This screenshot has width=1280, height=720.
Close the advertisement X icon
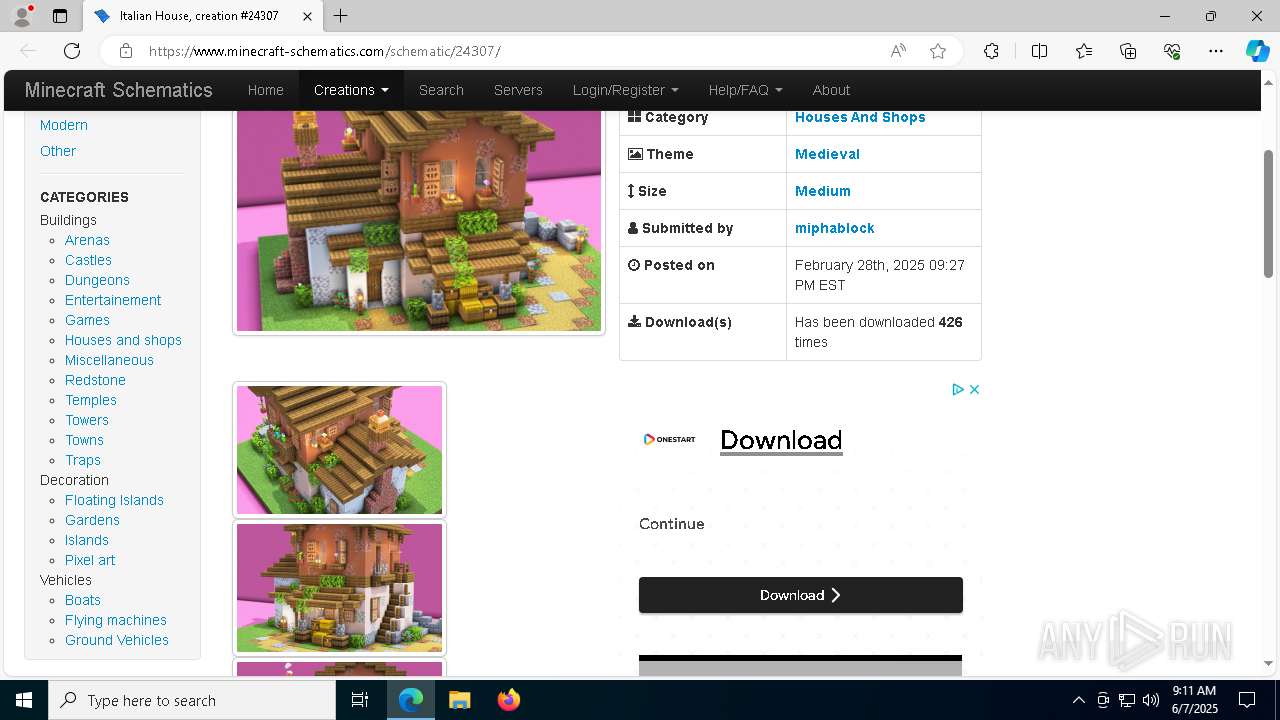[x=974, y=389]
